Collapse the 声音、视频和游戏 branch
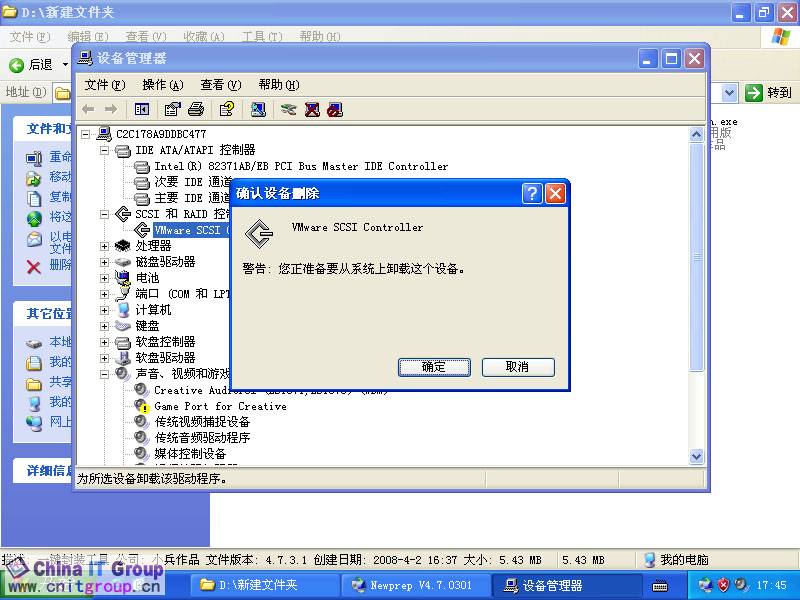The width and height of the screenshot is (800, 600). [x=105, y=374]
